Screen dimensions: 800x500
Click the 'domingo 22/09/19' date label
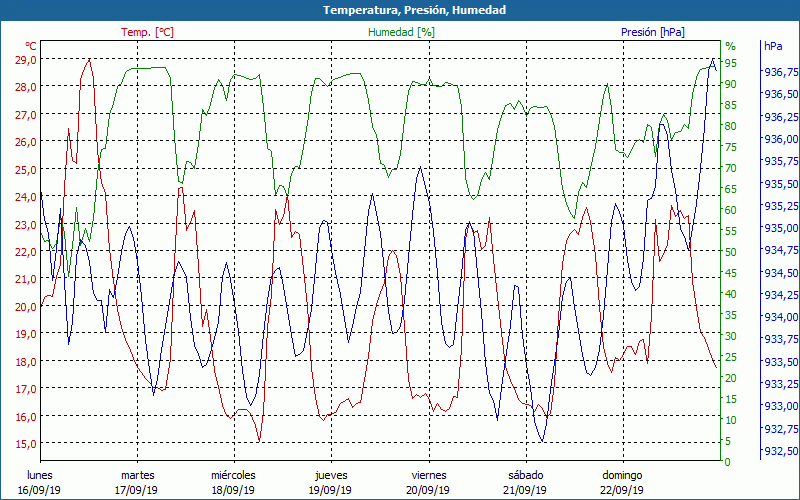(x=622, y=483)
